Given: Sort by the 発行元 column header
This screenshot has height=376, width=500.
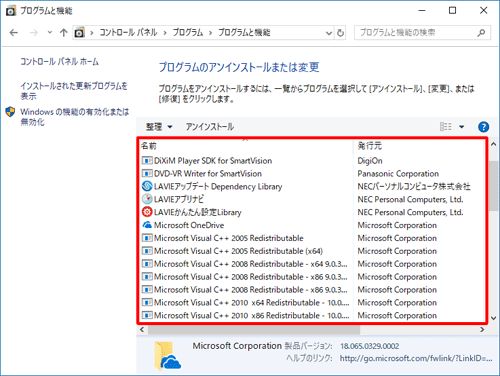Looking at the screenshot, I should (x=369, y=146).
